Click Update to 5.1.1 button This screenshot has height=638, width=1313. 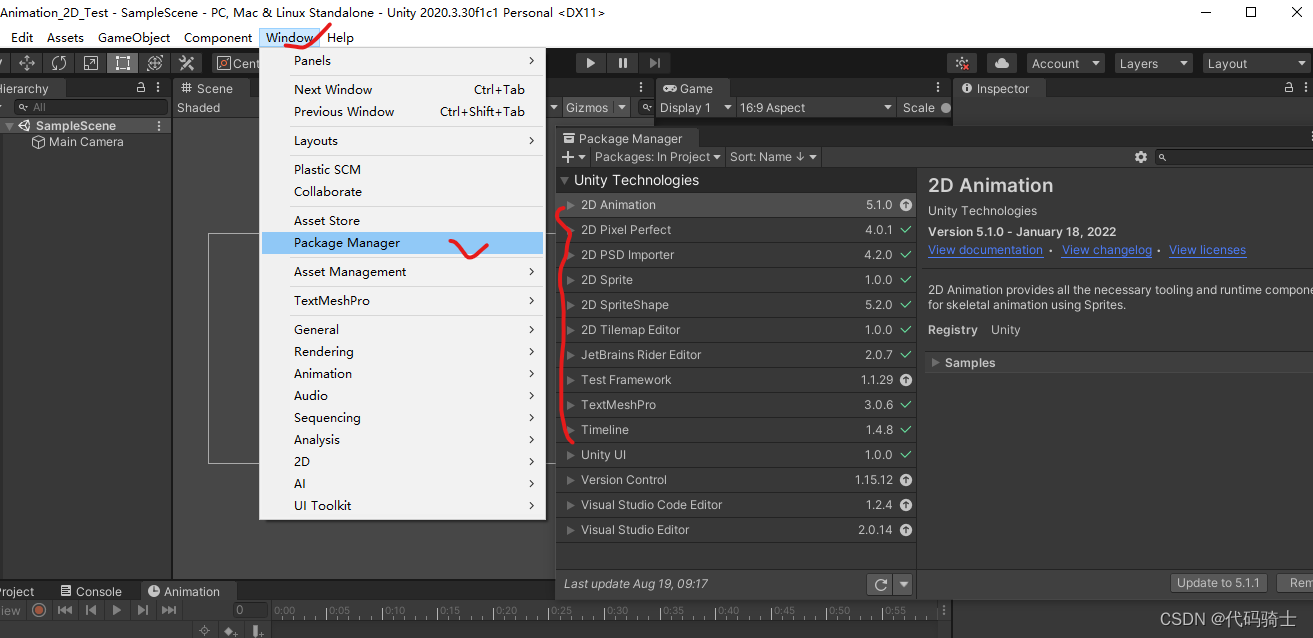click(x=1218, y=583)
